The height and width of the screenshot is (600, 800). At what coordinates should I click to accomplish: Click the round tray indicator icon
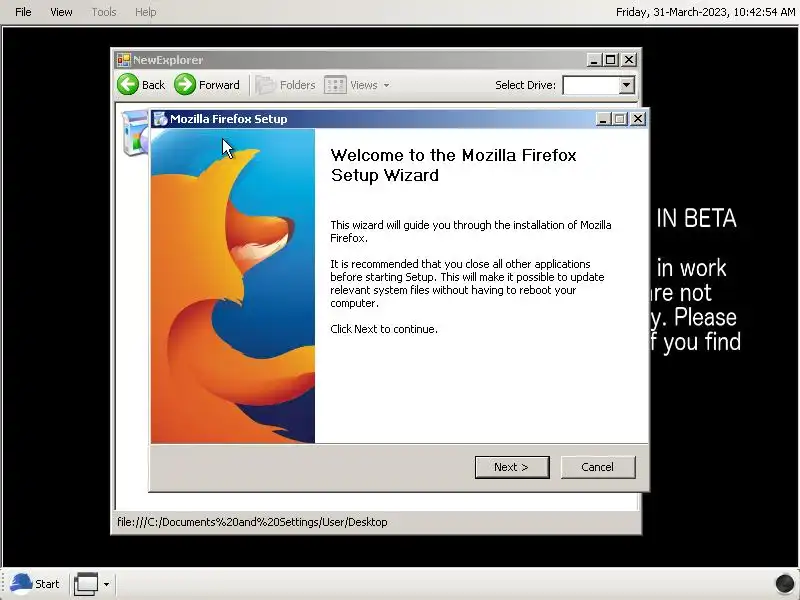pos(784,583)
